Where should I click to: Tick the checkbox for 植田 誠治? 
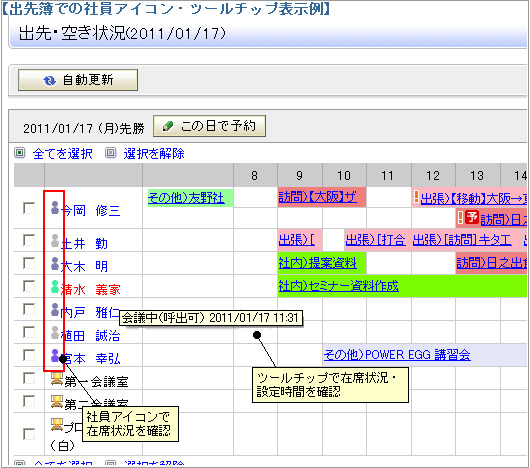point(29,332)
